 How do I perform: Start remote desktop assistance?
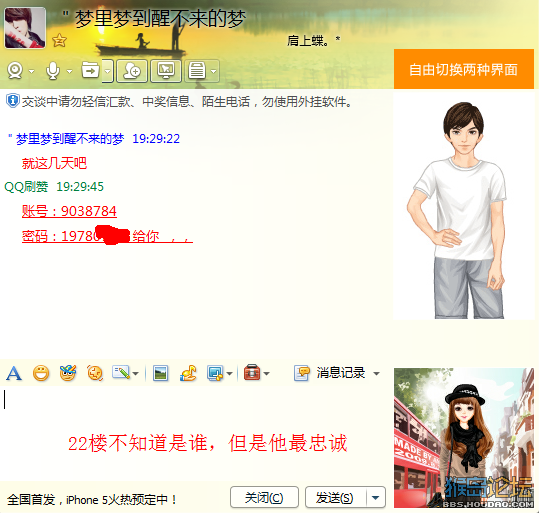(x=166, y=71)
